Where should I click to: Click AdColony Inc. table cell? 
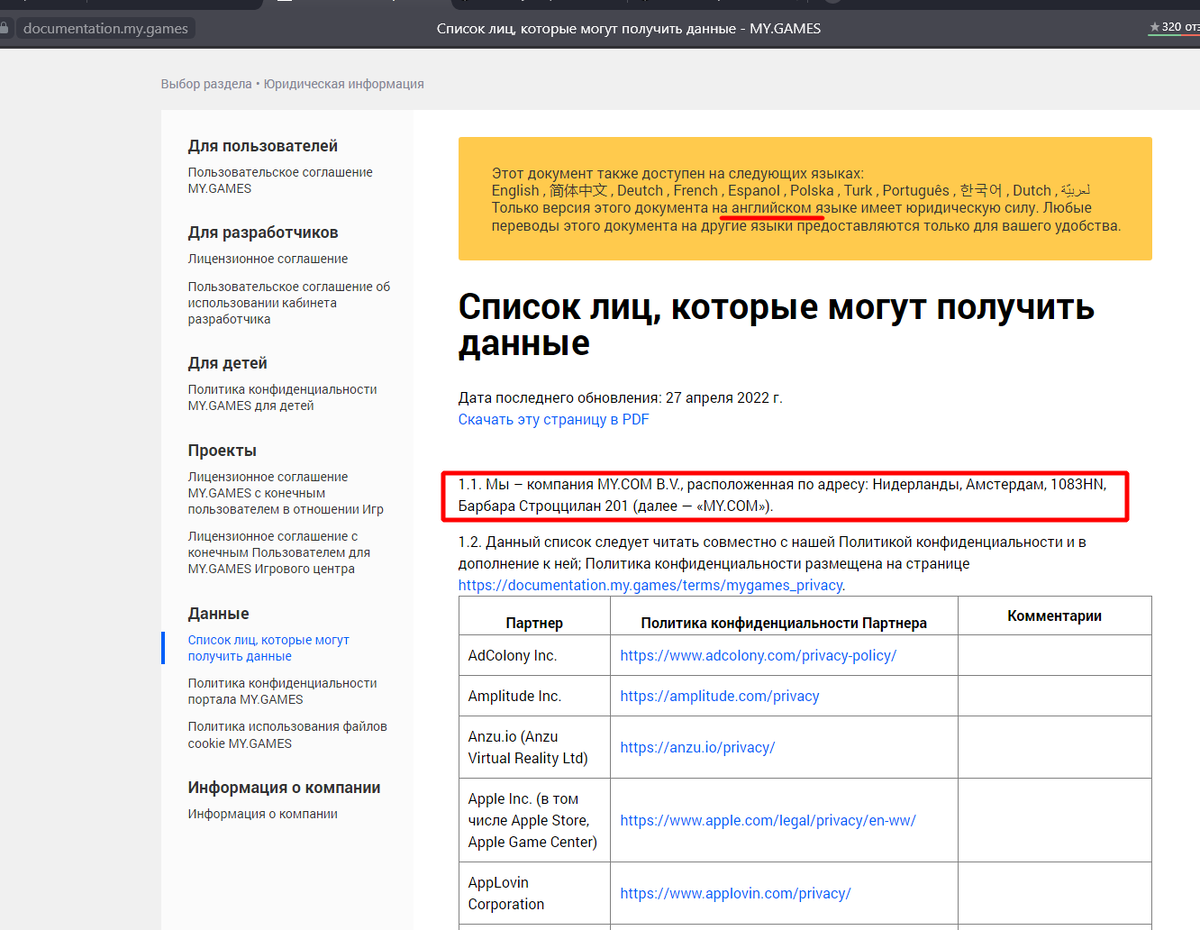(x=534, y=656)
